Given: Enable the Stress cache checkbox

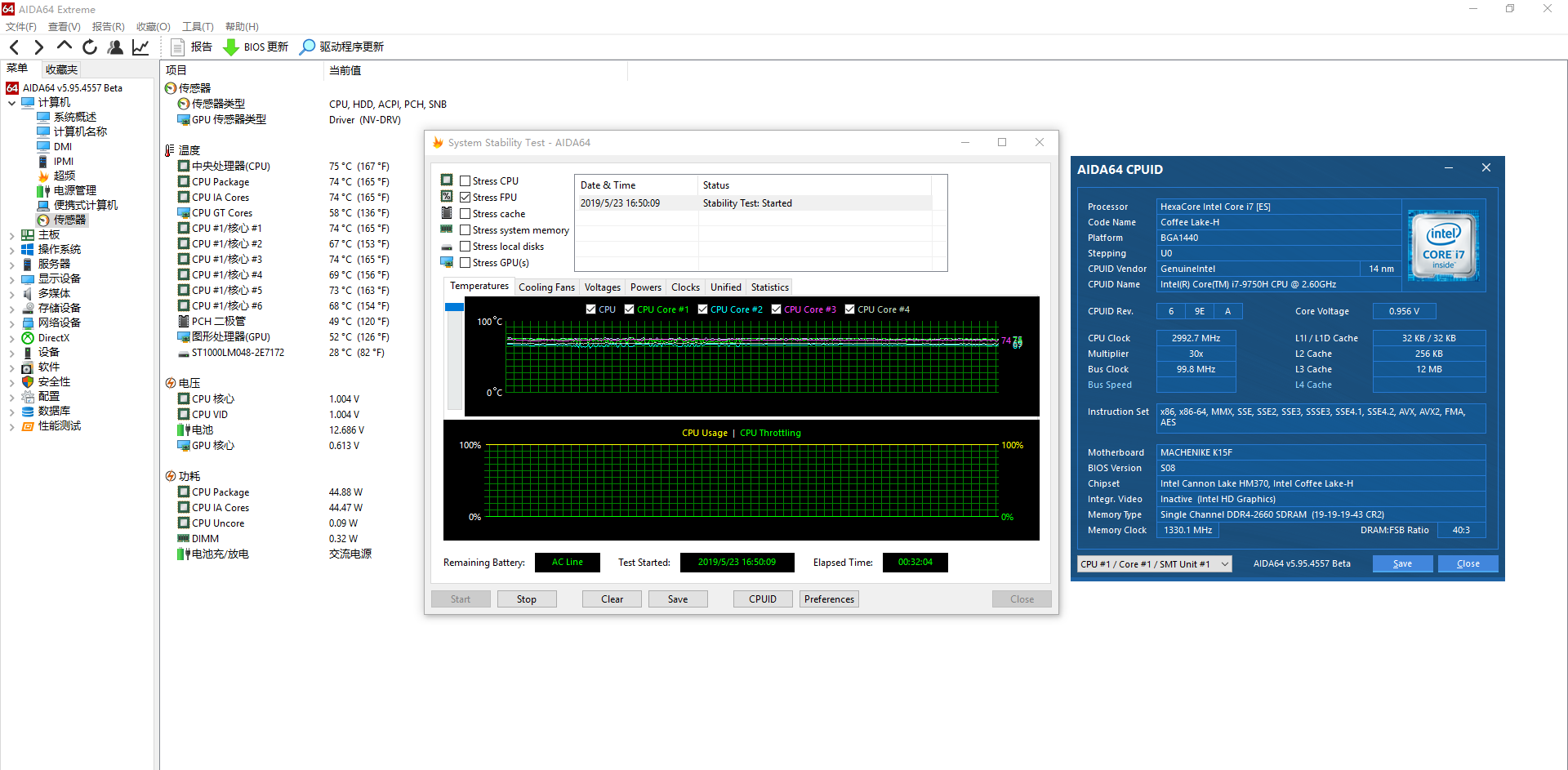Looking at the screenshot, I should point(465,214).
